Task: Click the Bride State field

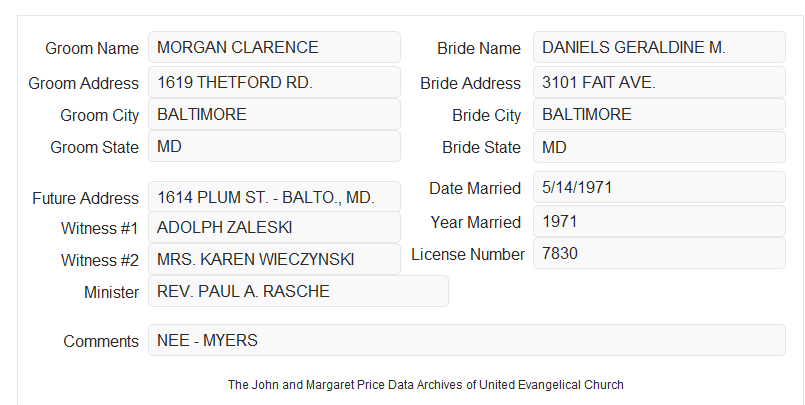Action: coord(659,147)
